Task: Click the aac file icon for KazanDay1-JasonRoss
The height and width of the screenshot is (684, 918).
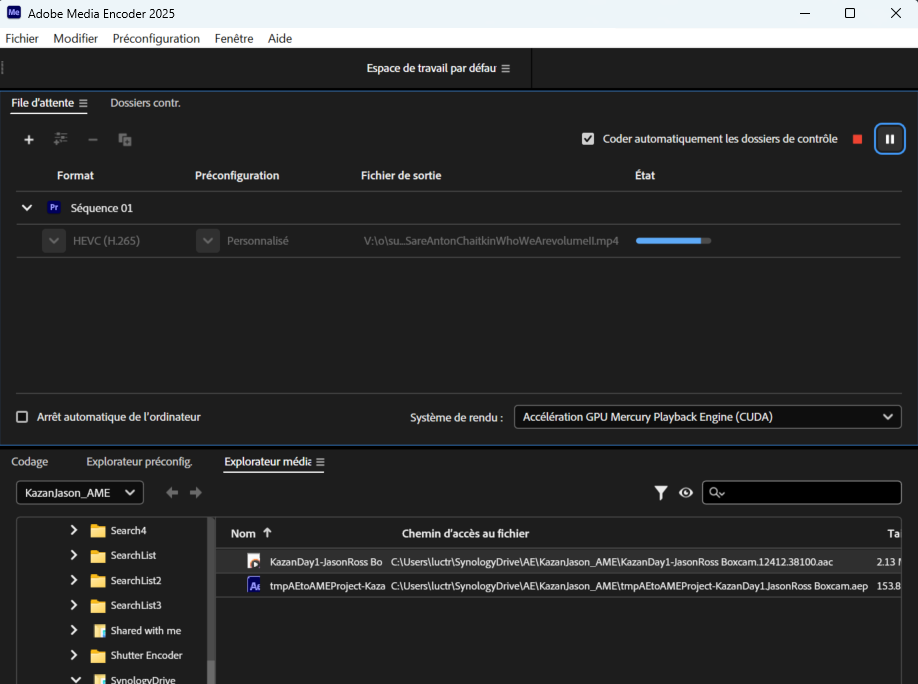Action: pos(254,562)
